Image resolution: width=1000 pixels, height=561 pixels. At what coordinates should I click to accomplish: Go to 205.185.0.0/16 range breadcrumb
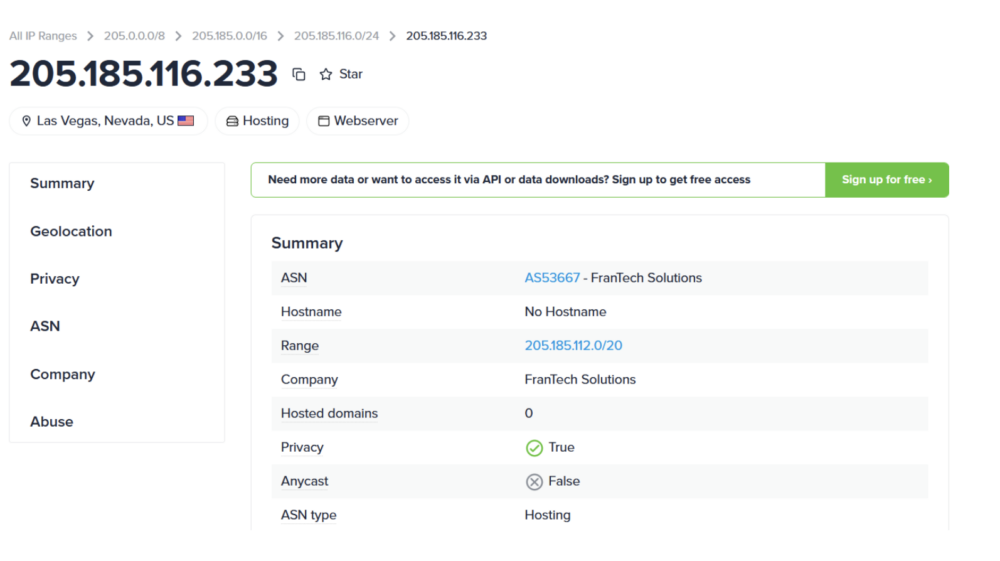tap(229, 36)
